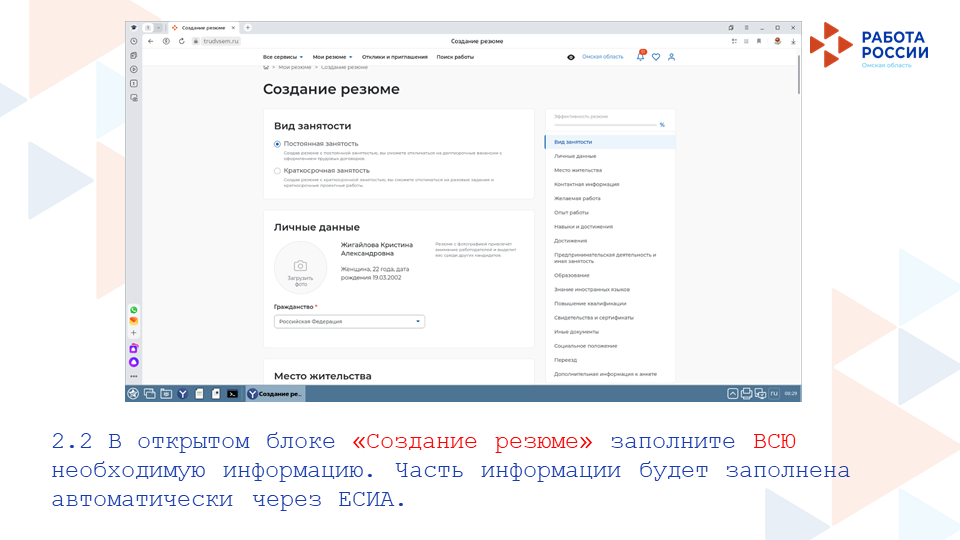
Task: Select the Краткосрочная занятость radio button
Action: (x=278, y=171)
